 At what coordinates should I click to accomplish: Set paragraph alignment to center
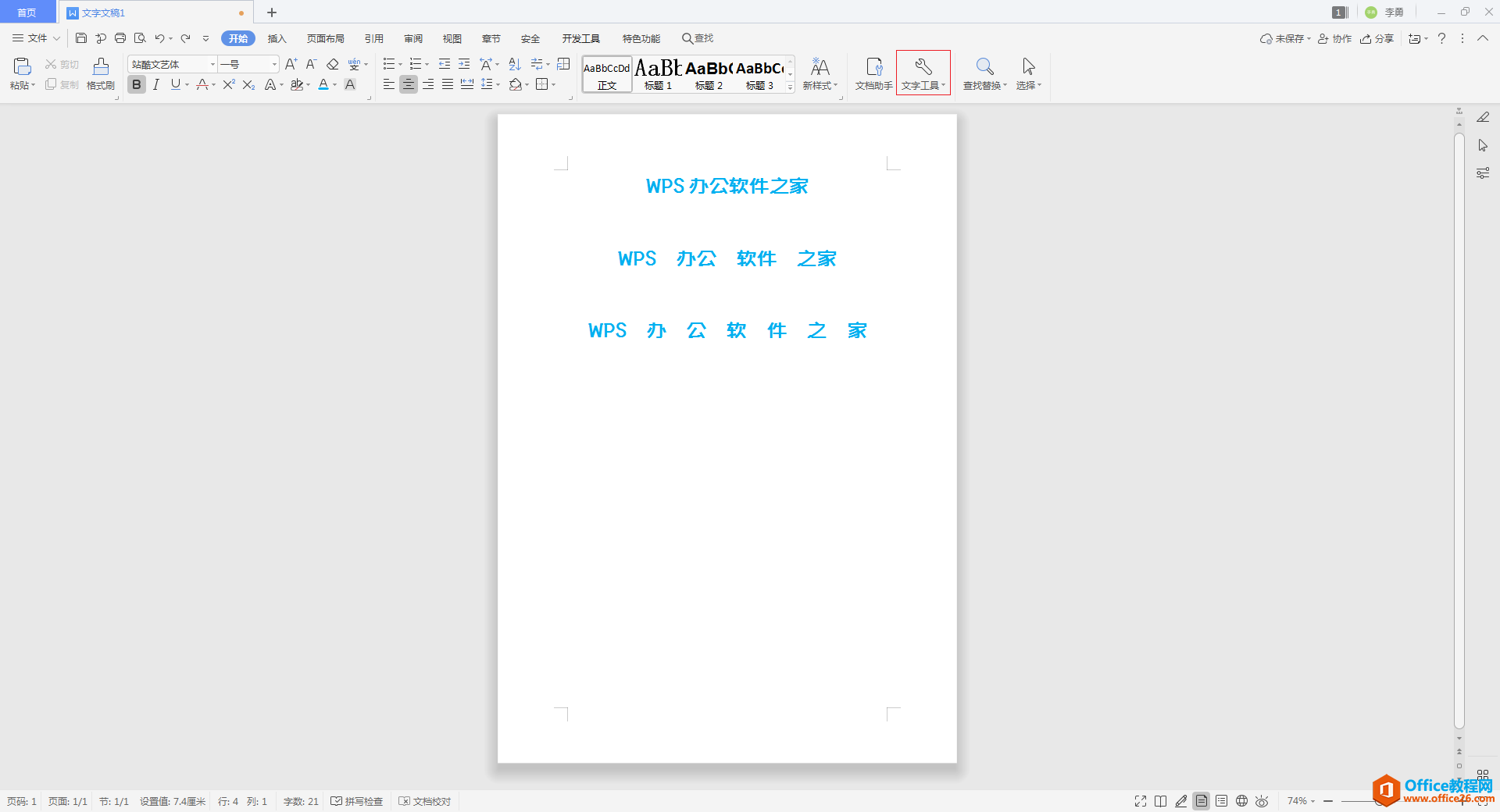click(x=409, y=84)
